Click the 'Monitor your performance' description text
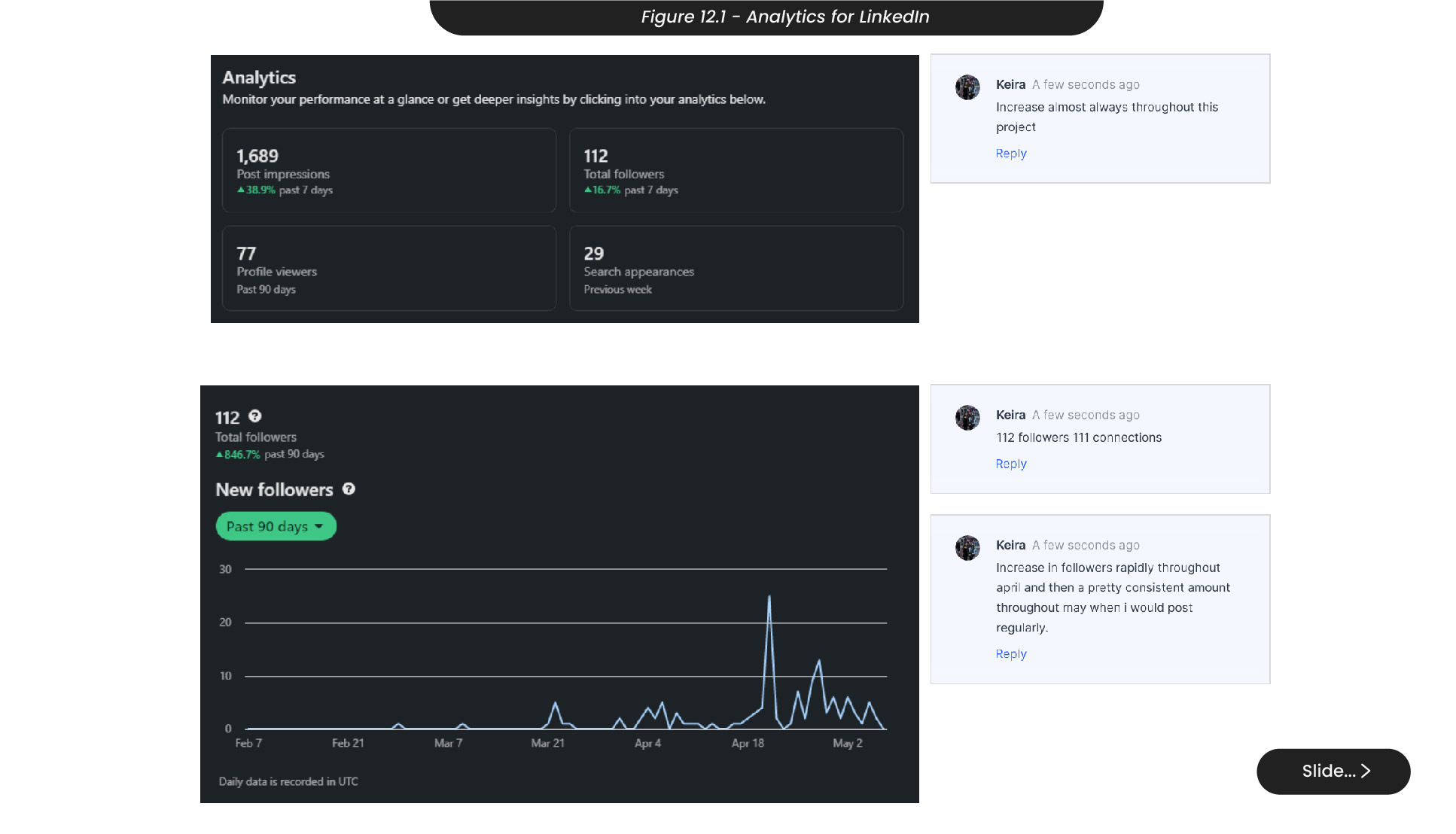This screenshot has height=834, width=1456. [x=494, y=99]
